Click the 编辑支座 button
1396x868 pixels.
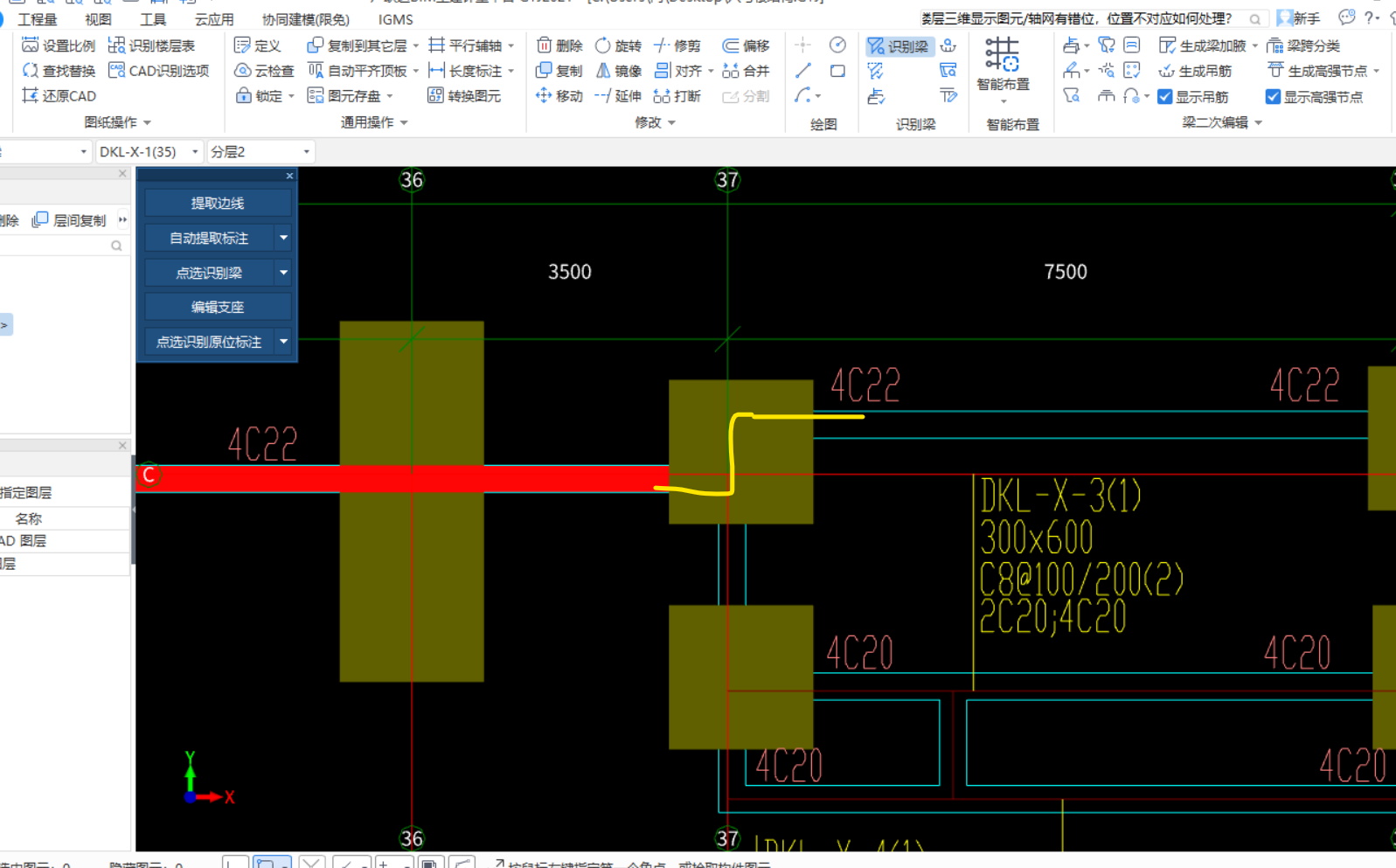[218, 307]
